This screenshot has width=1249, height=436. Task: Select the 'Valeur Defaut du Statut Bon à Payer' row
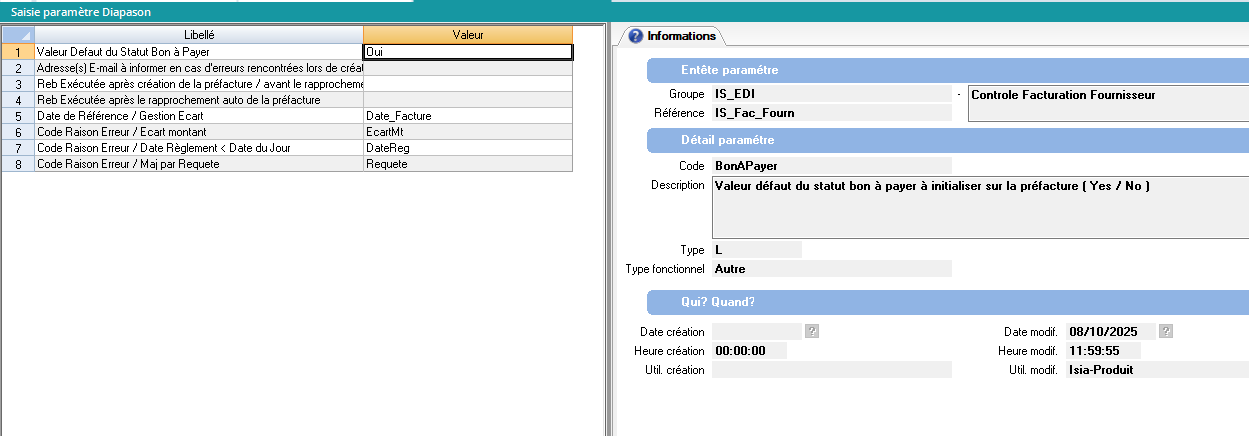pos(199,51)
